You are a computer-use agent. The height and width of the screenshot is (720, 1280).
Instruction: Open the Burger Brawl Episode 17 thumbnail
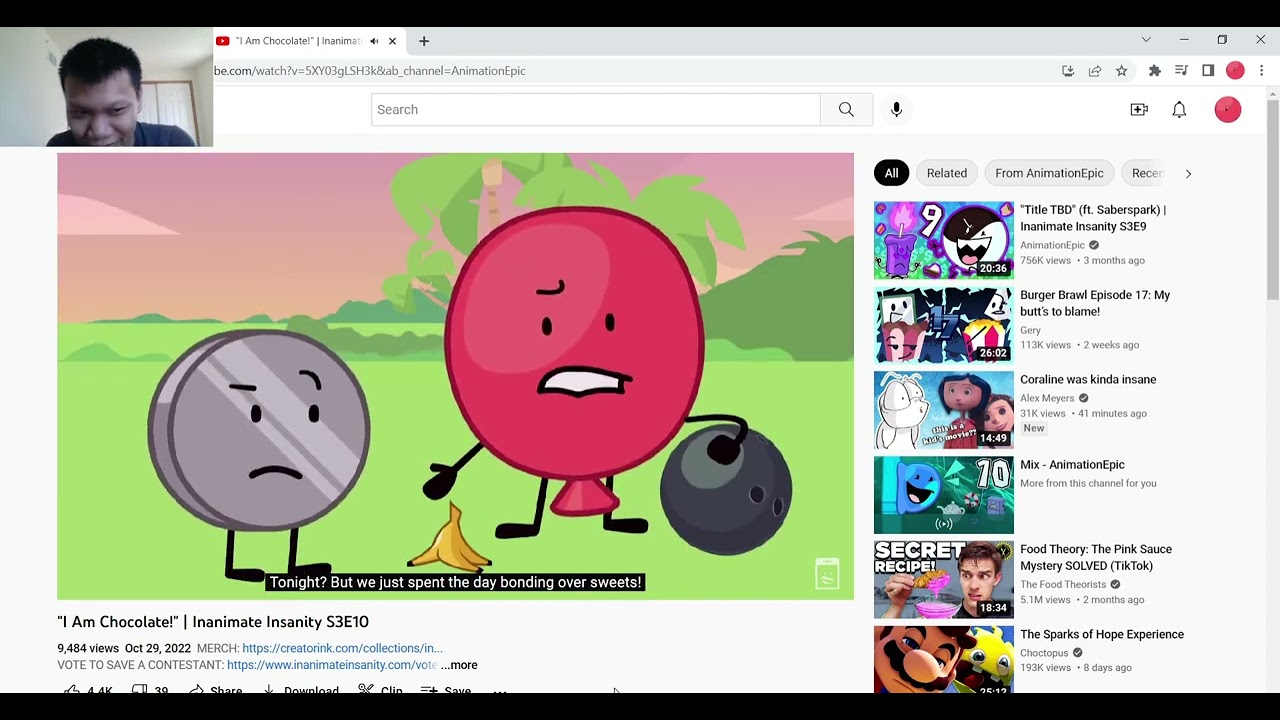943,325
